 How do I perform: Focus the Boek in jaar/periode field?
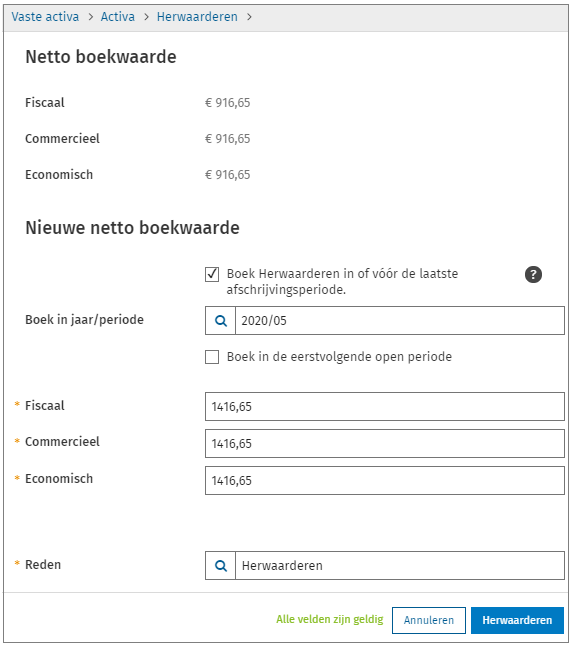[x=399, y=321]
